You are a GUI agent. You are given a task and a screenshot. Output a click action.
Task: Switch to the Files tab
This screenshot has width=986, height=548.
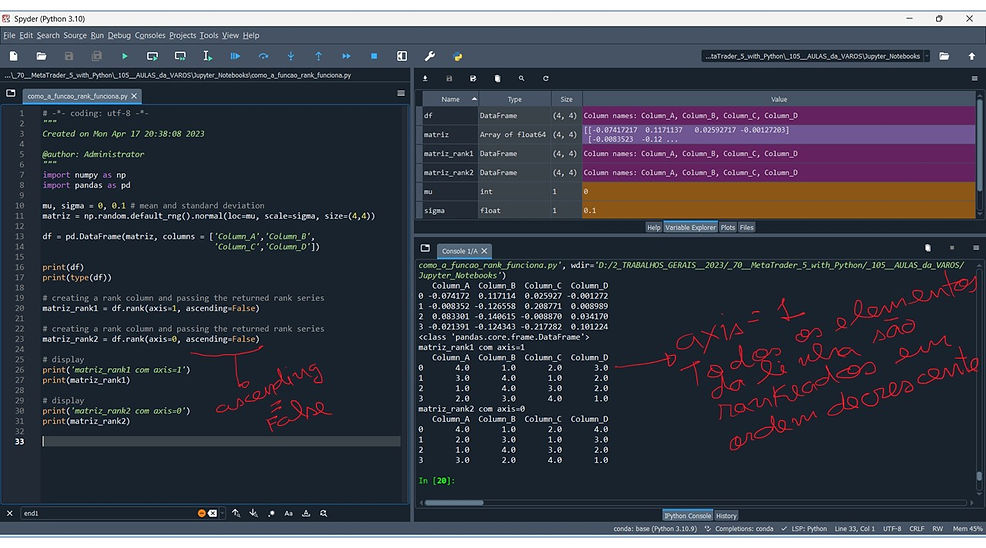(746, 227)
